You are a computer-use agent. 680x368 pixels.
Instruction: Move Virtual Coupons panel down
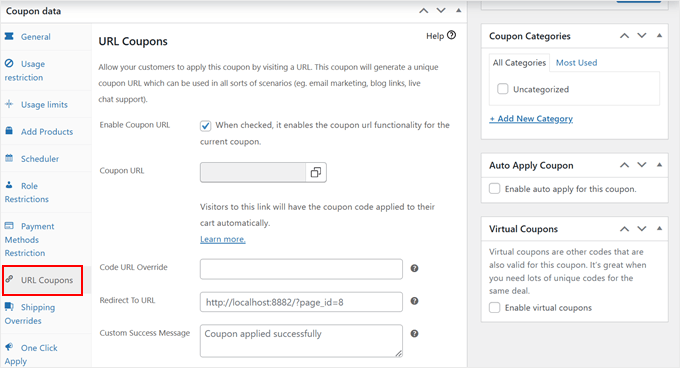642,229
